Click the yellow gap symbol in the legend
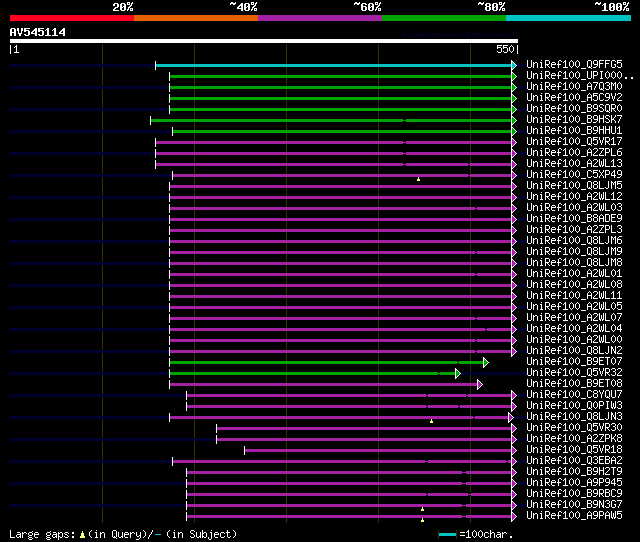The height and width of the screenshot is (542, 640). (82, 535)
